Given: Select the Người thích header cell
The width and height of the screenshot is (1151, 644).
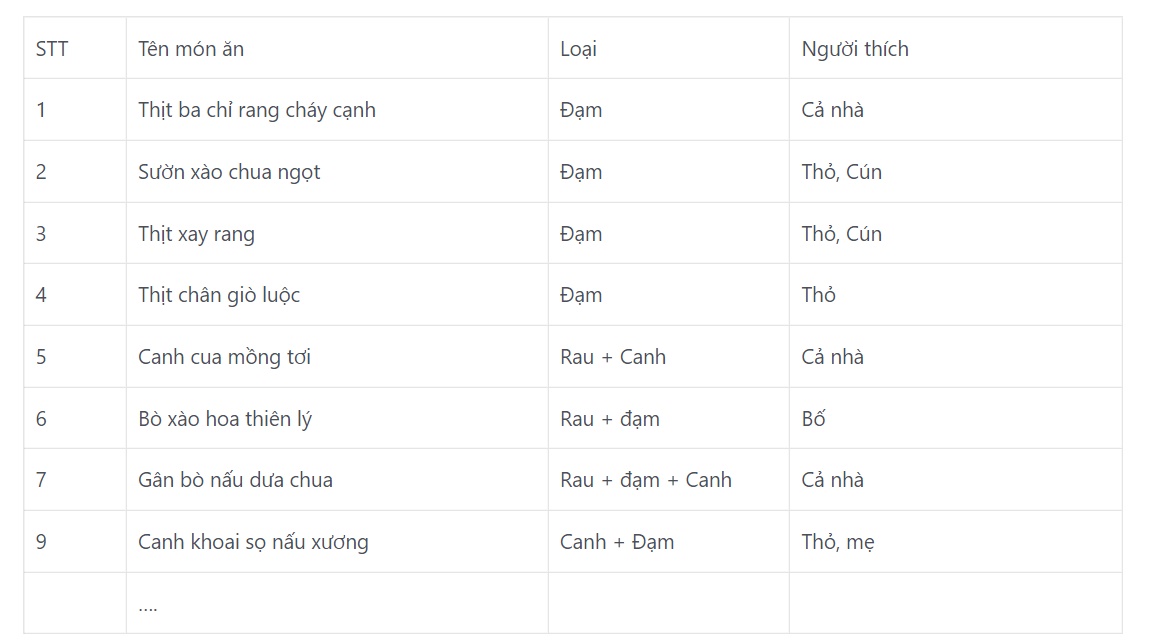Looking at the screenshot, I should 956,48.
